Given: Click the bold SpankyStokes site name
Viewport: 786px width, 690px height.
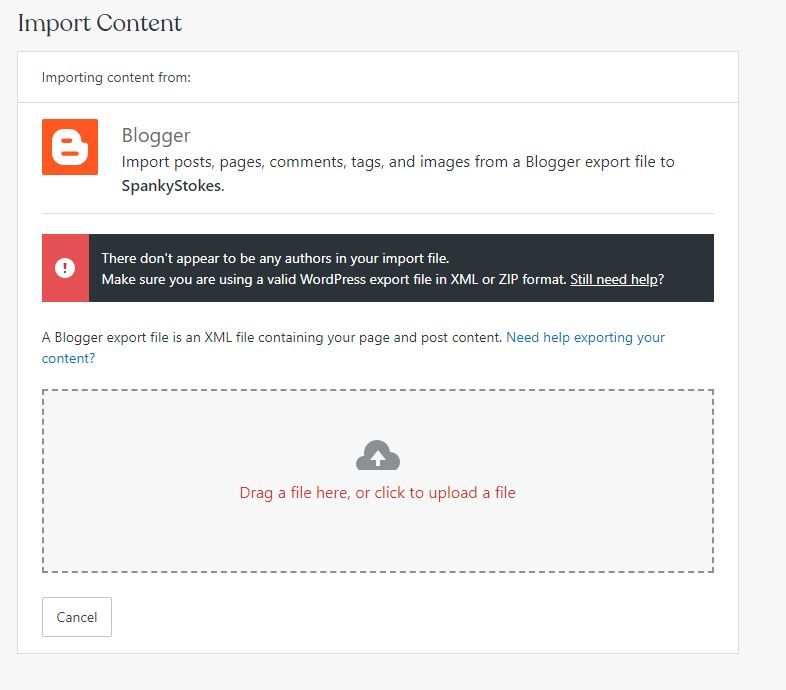Looking at the screenshot, I should [171, 186].
